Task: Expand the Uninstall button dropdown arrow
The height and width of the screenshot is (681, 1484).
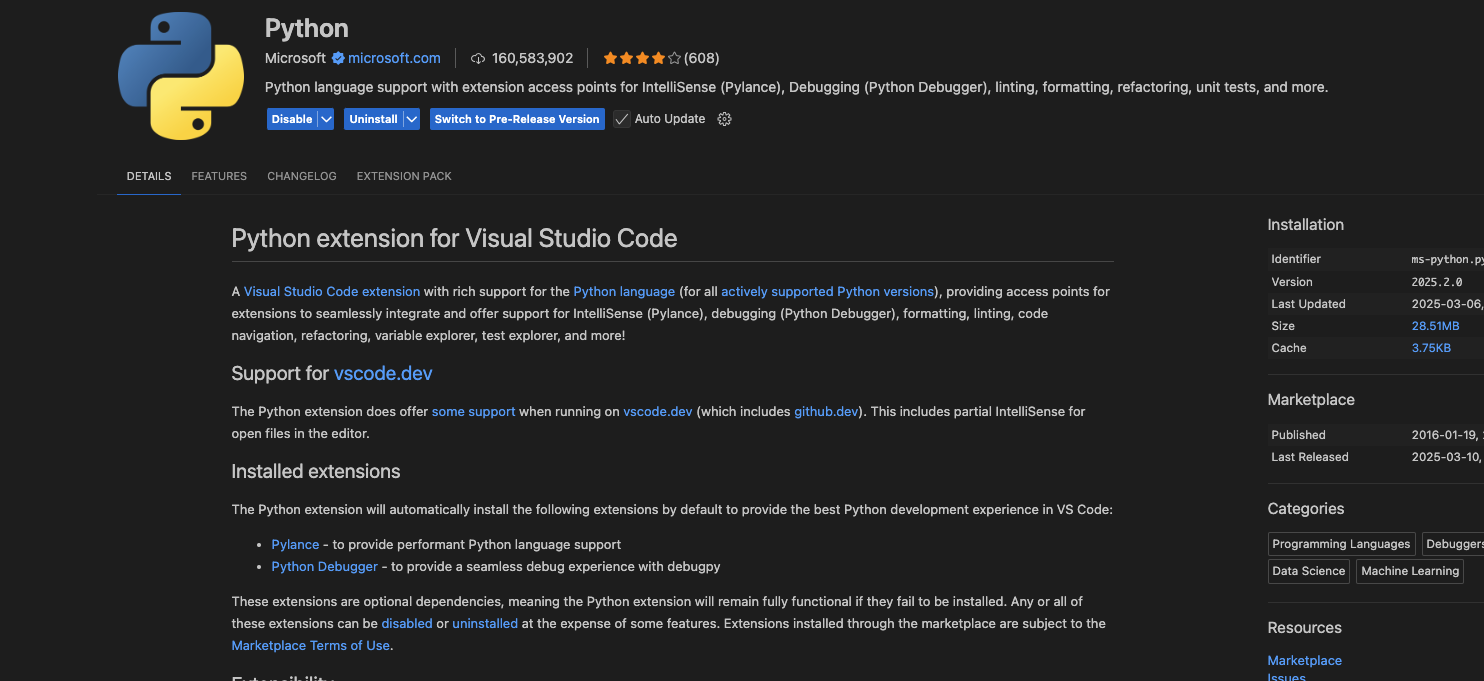Action: pos(411,119)
